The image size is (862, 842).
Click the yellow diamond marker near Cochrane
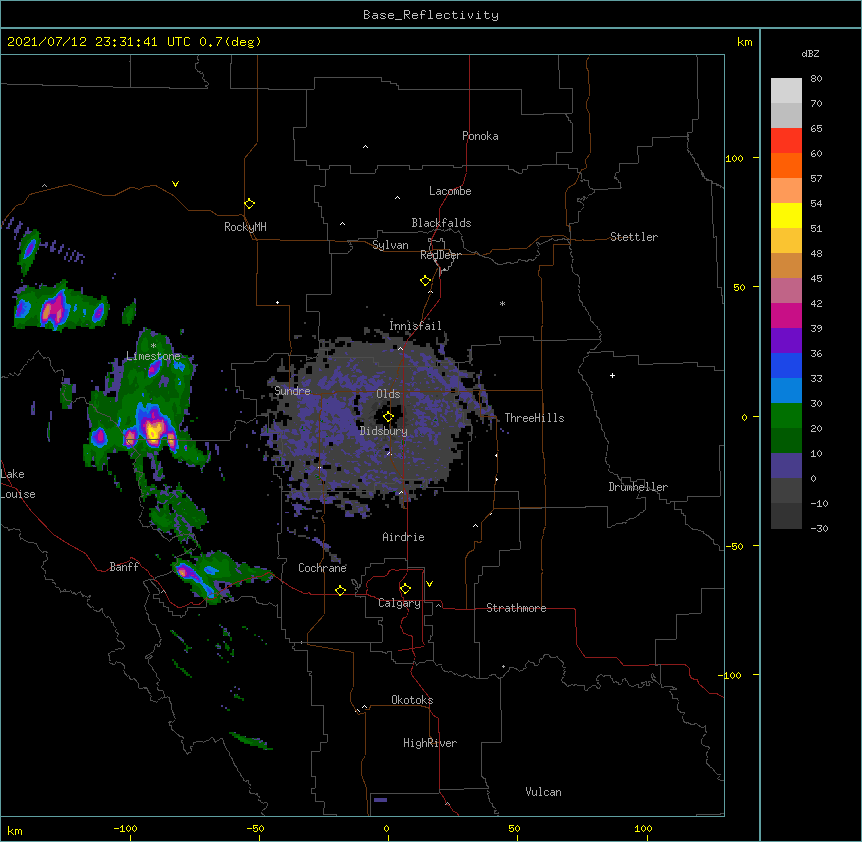[x=340, y=590]
